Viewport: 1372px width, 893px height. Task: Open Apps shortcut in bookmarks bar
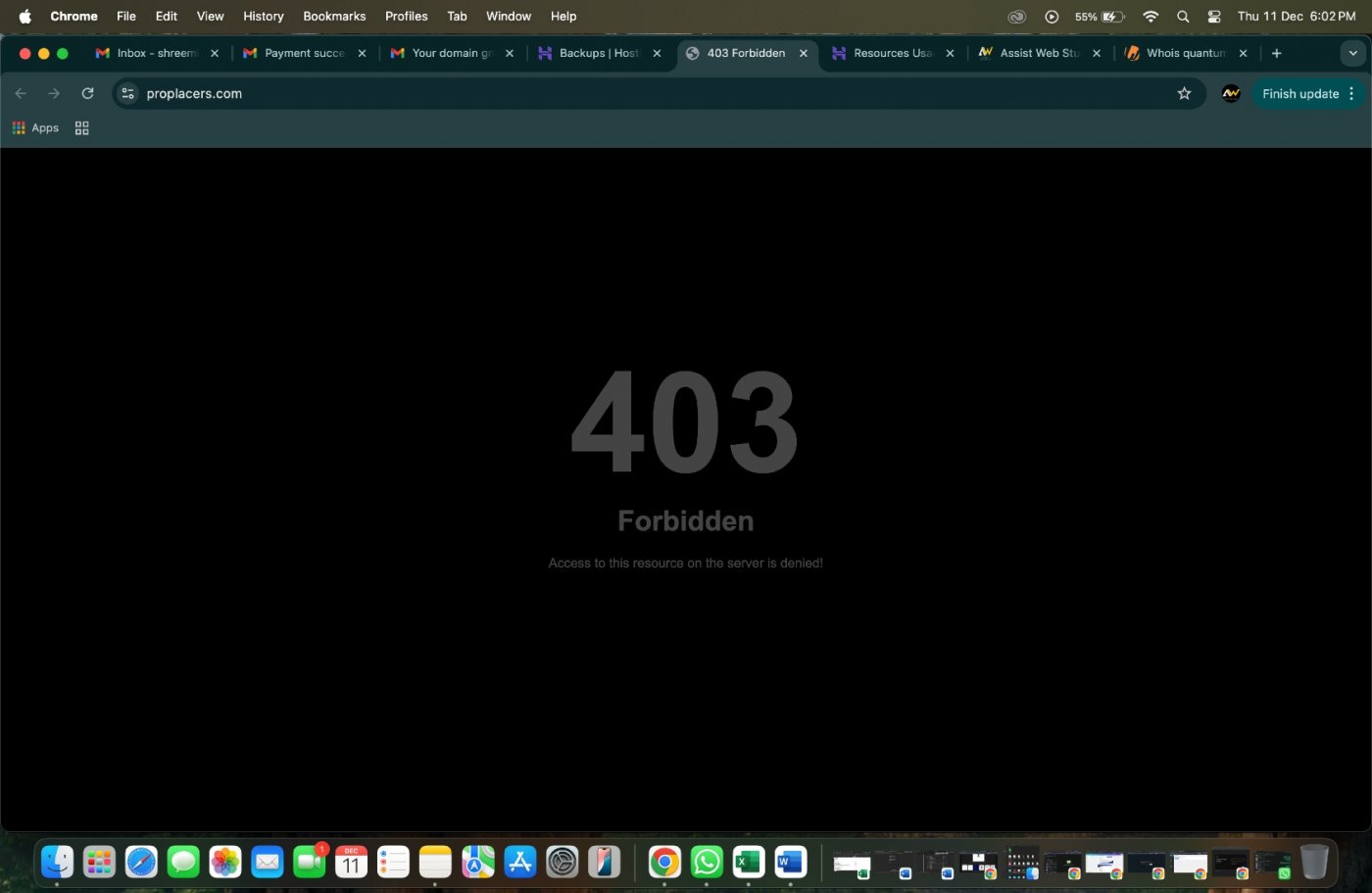[x=35, y=127]
